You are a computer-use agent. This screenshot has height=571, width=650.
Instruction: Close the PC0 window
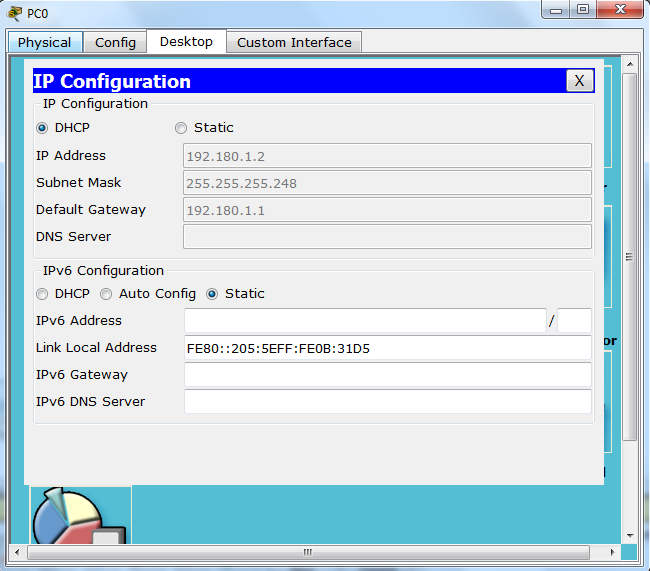pos(620,10)
